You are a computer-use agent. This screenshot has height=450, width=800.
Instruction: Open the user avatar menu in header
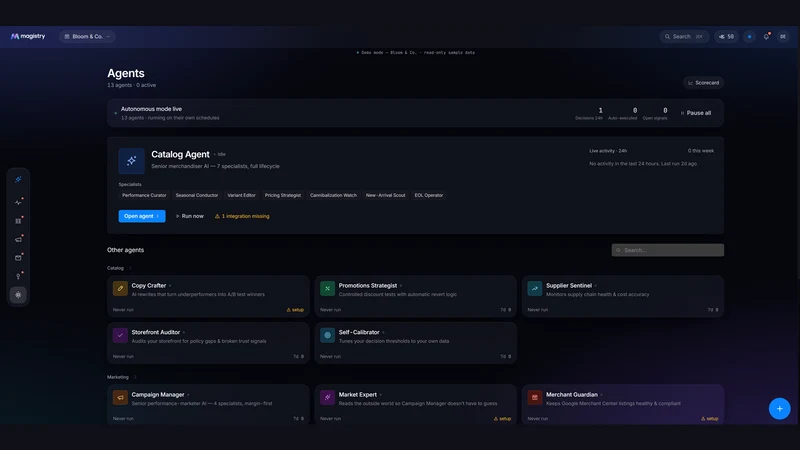point(783,37)
